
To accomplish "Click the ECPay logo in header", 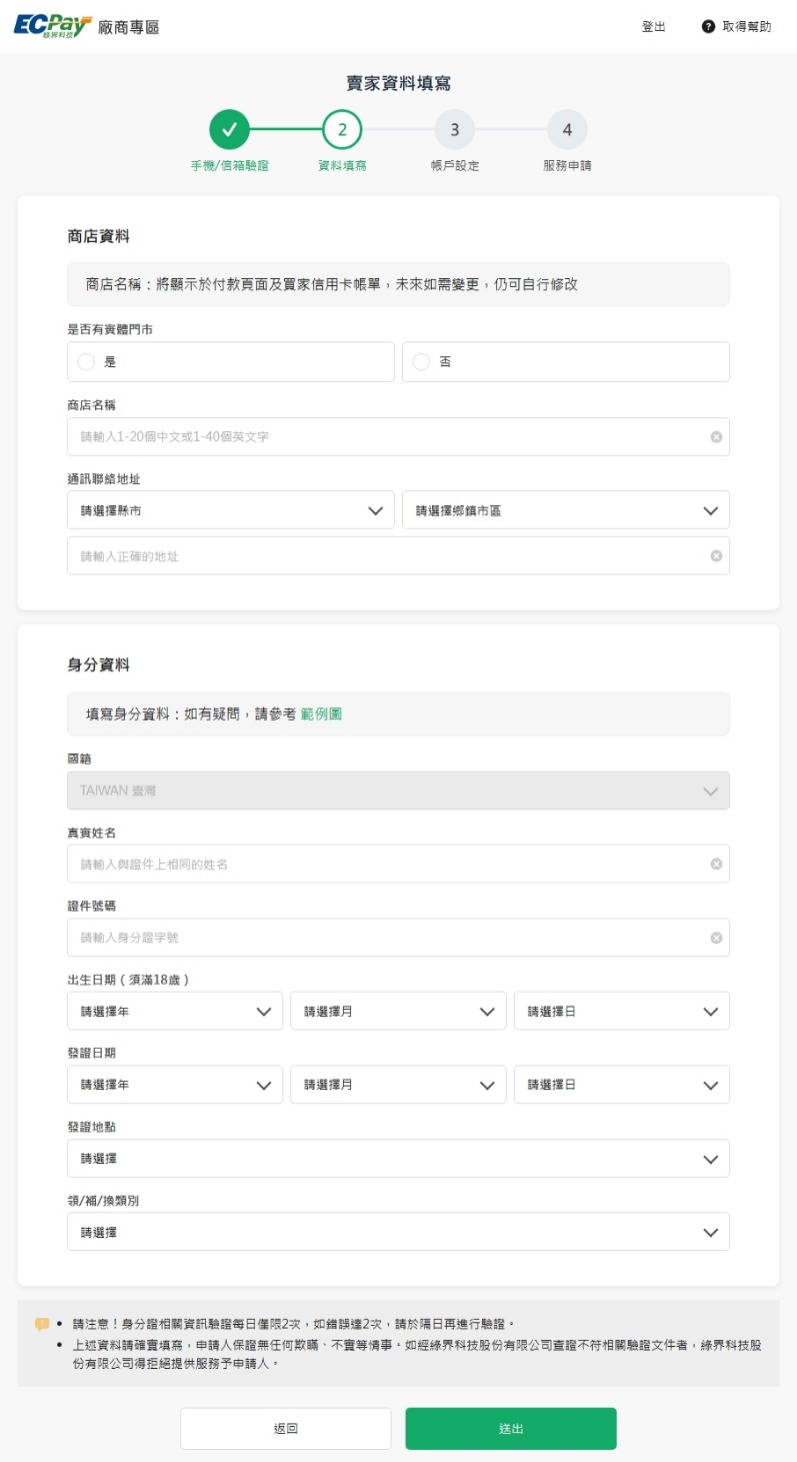I will tap(53, 26).
